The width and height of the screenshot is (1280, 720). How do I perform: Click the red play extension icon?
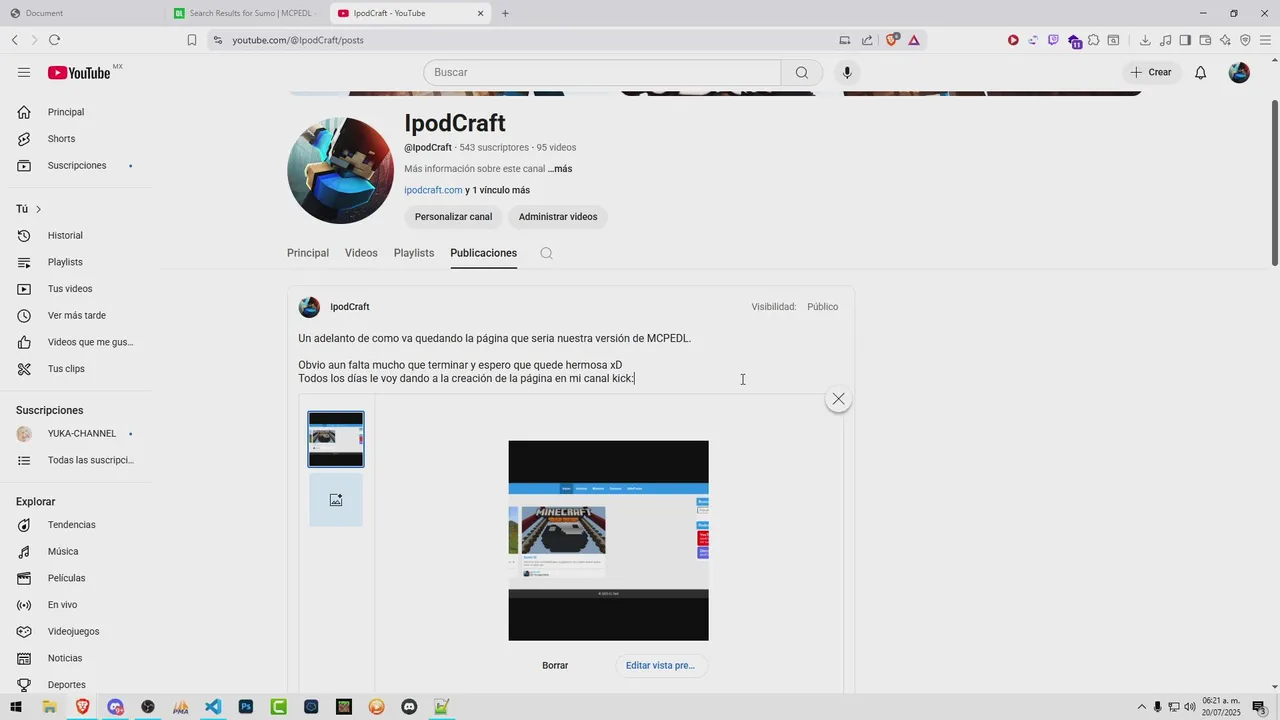[1013, 40]
